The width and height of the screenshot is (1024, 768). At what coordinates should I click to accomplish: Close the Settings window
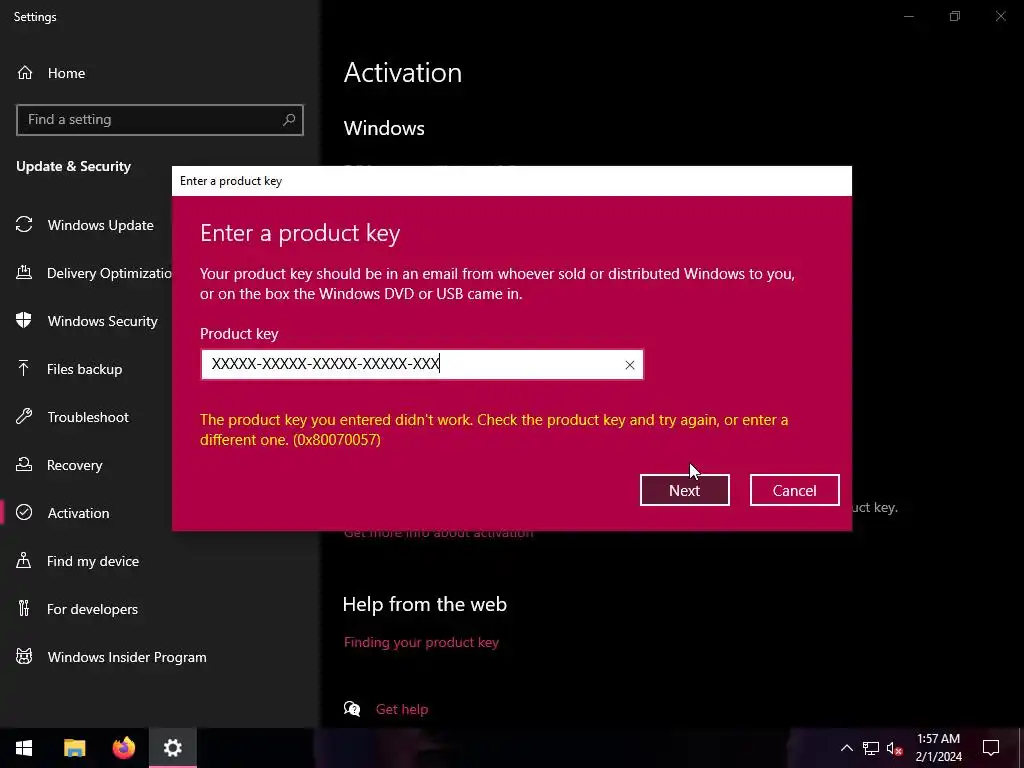1000,16
